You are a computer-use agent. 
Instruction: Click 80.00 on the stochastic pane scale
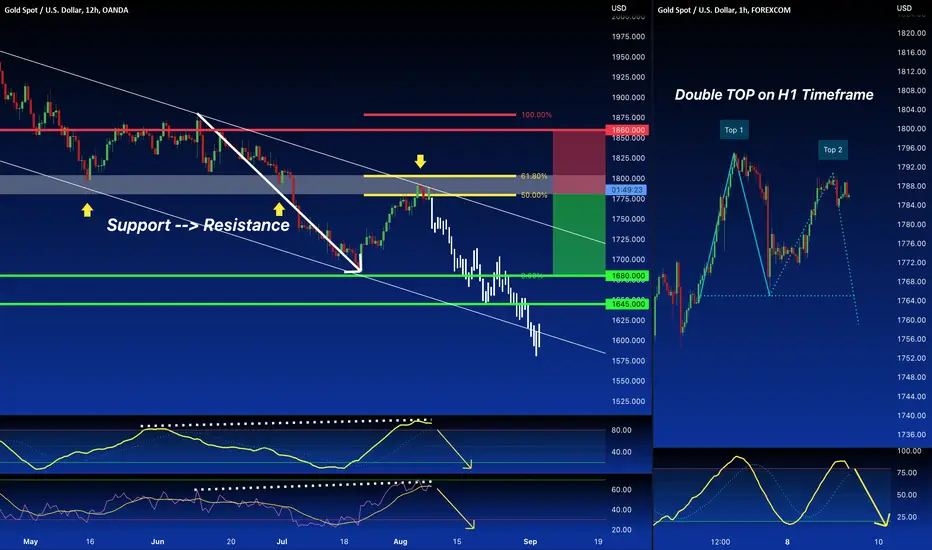pyautogui.click(x=621, y=430)
